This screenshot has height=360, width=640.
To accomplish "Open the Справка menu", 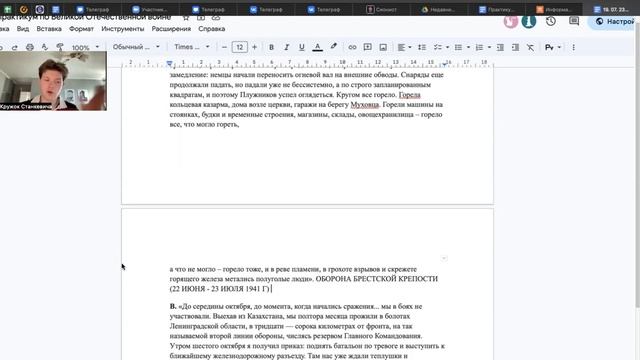I will (211, 29).
